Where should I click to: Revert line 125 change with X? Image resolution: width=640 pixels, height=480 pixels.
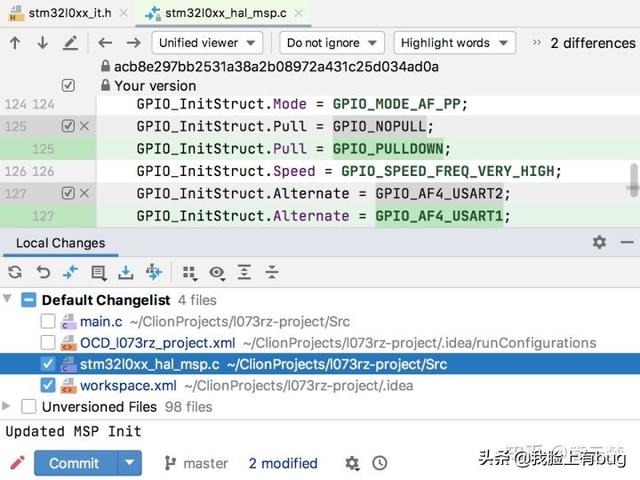coord(84,126)
